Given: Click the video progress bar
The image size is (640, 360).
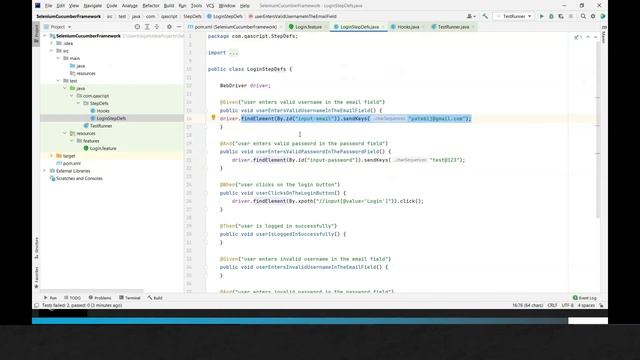Looking at the screenshot, I should (x=320, y=321).
